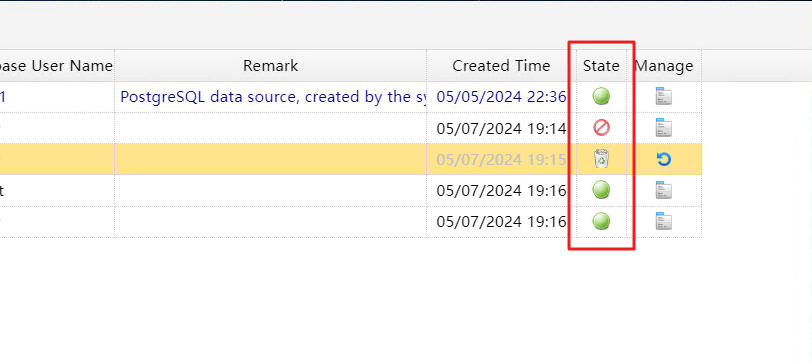Click the empty remark cell of the last row
The height and width of the screenshot is (363, 812).
(271, 222)
